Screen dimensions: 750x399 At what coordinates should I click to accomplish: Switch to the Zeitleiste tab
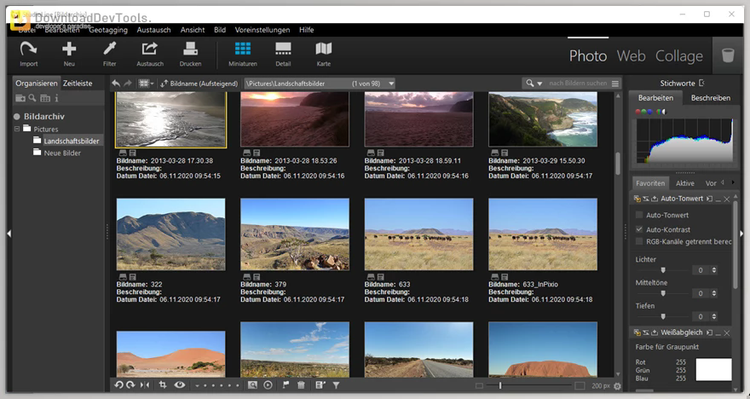pos(77,83)
